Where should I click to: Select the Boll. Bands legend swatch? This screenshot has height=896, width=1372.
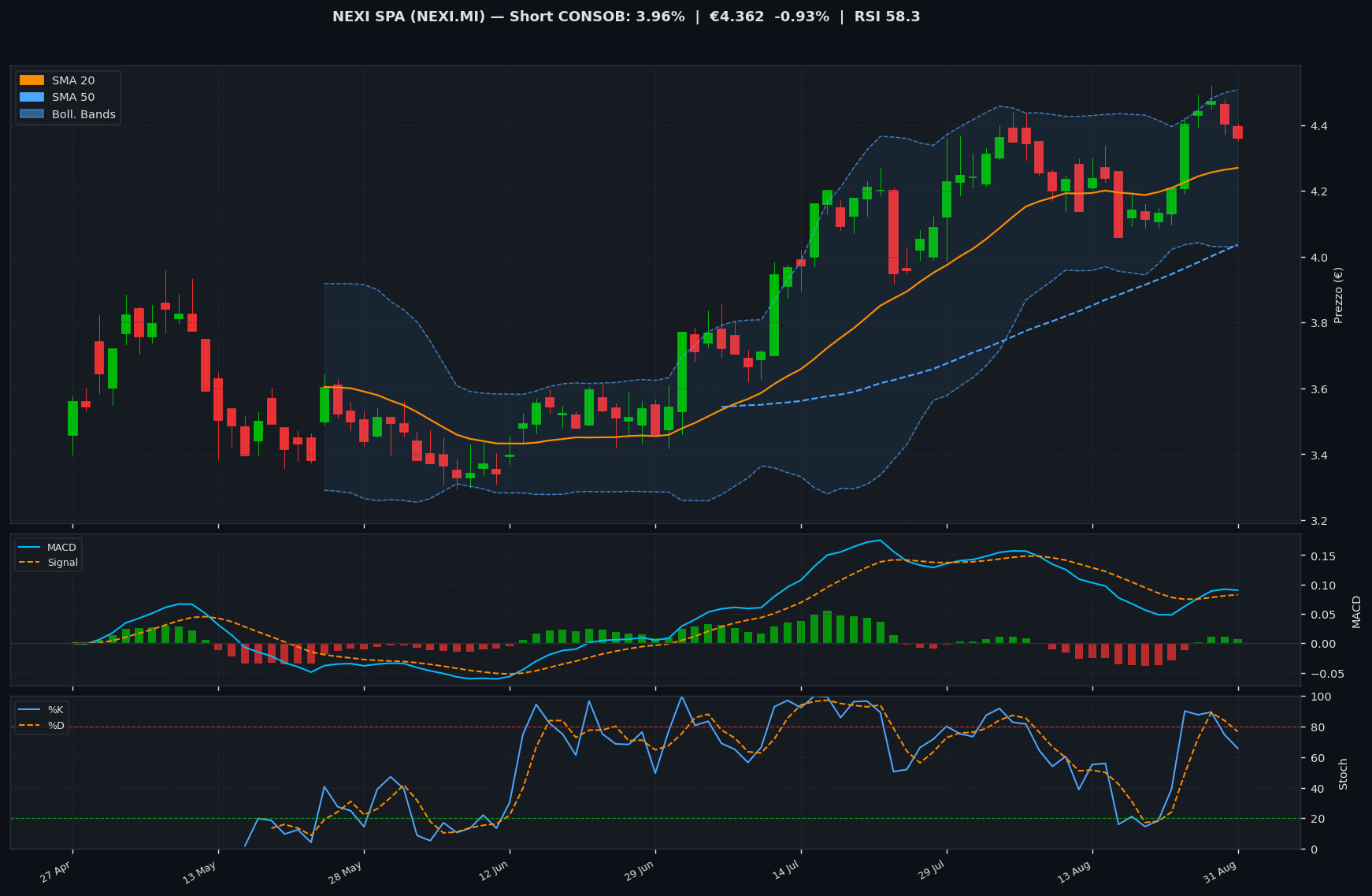pyautogui.click(x=32, y=114)
